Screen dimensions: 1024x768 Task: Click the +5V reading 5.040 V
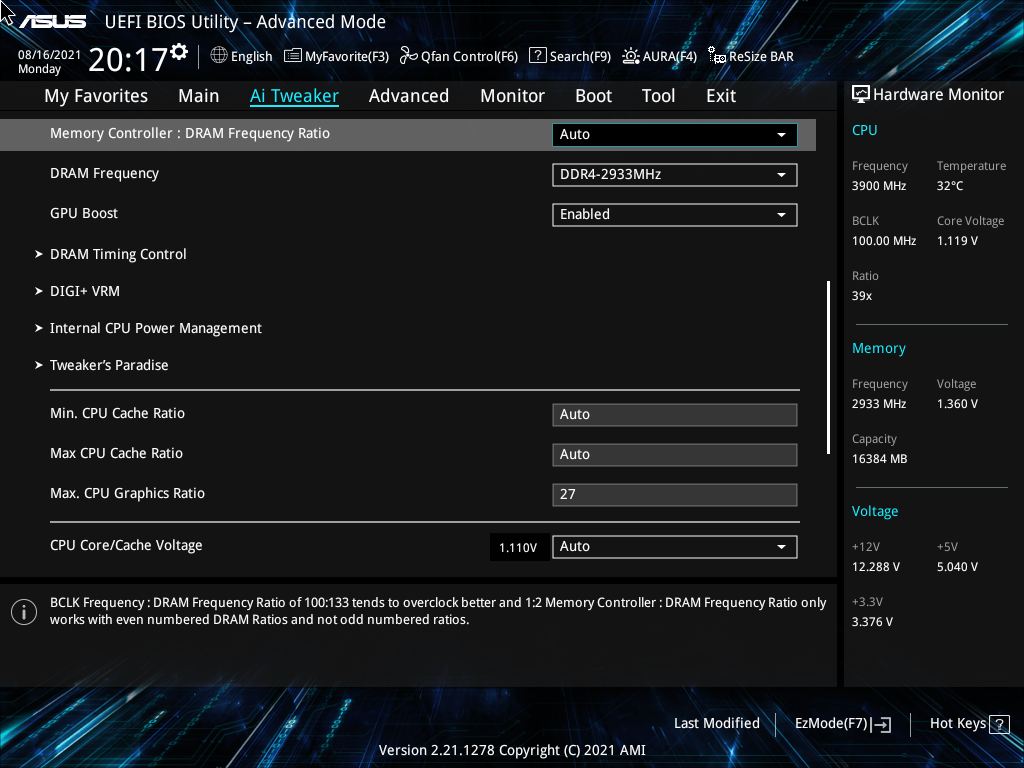(x=957, y=566)
